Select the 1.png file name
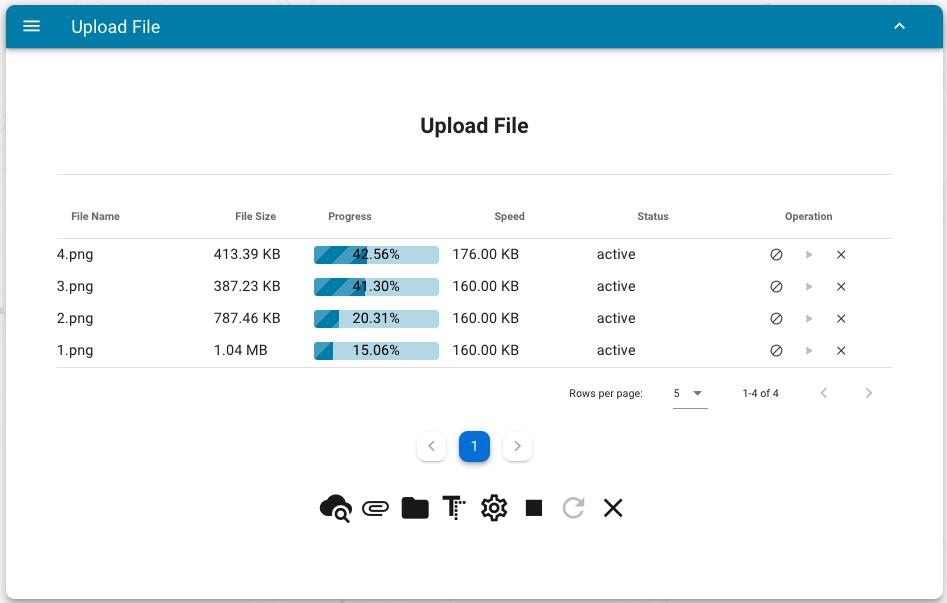947x603 pixels. point(75,350)
